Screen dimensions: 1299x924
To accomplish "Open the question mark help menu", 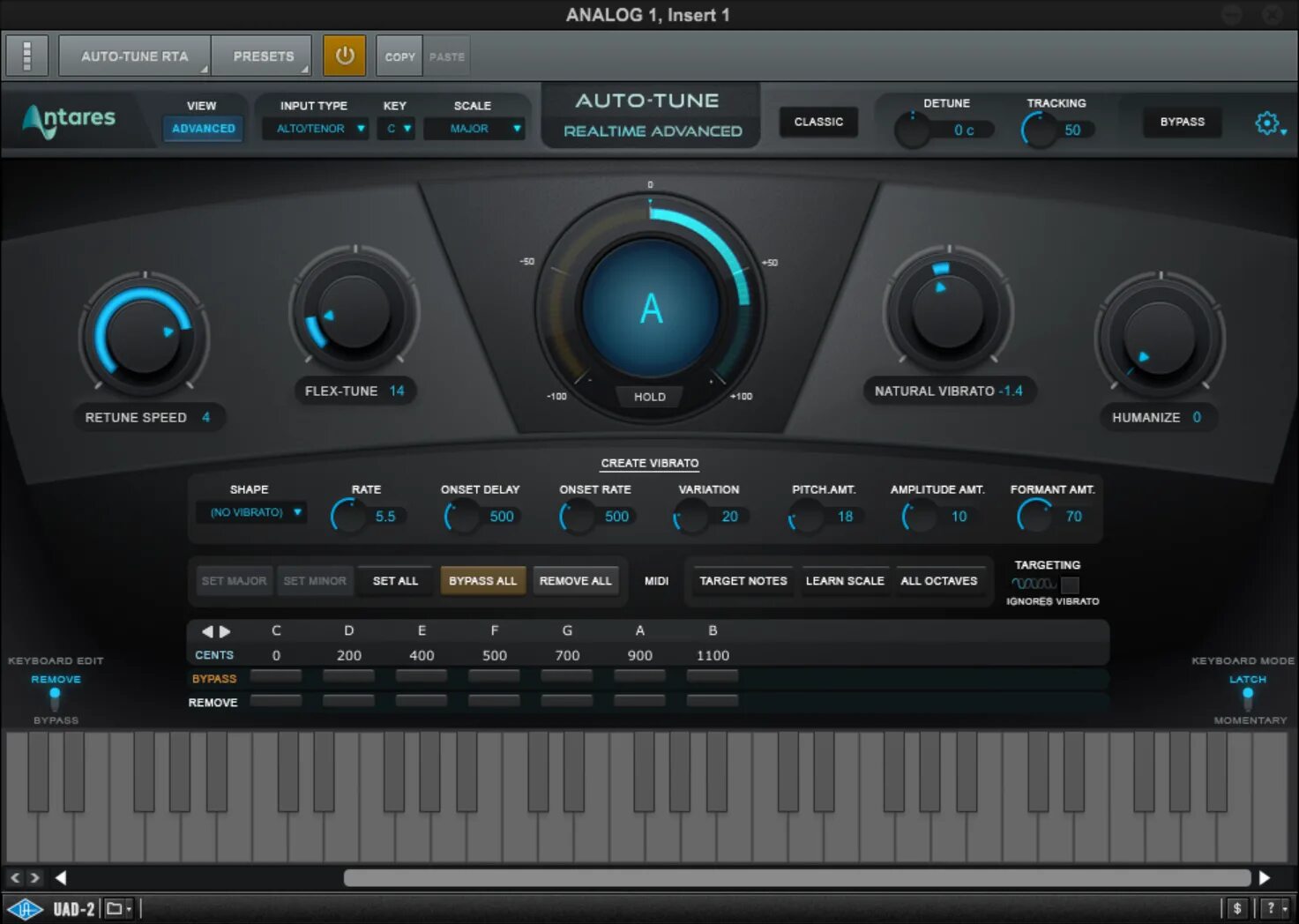I will pyautogui.click(x=1275, y=908).
